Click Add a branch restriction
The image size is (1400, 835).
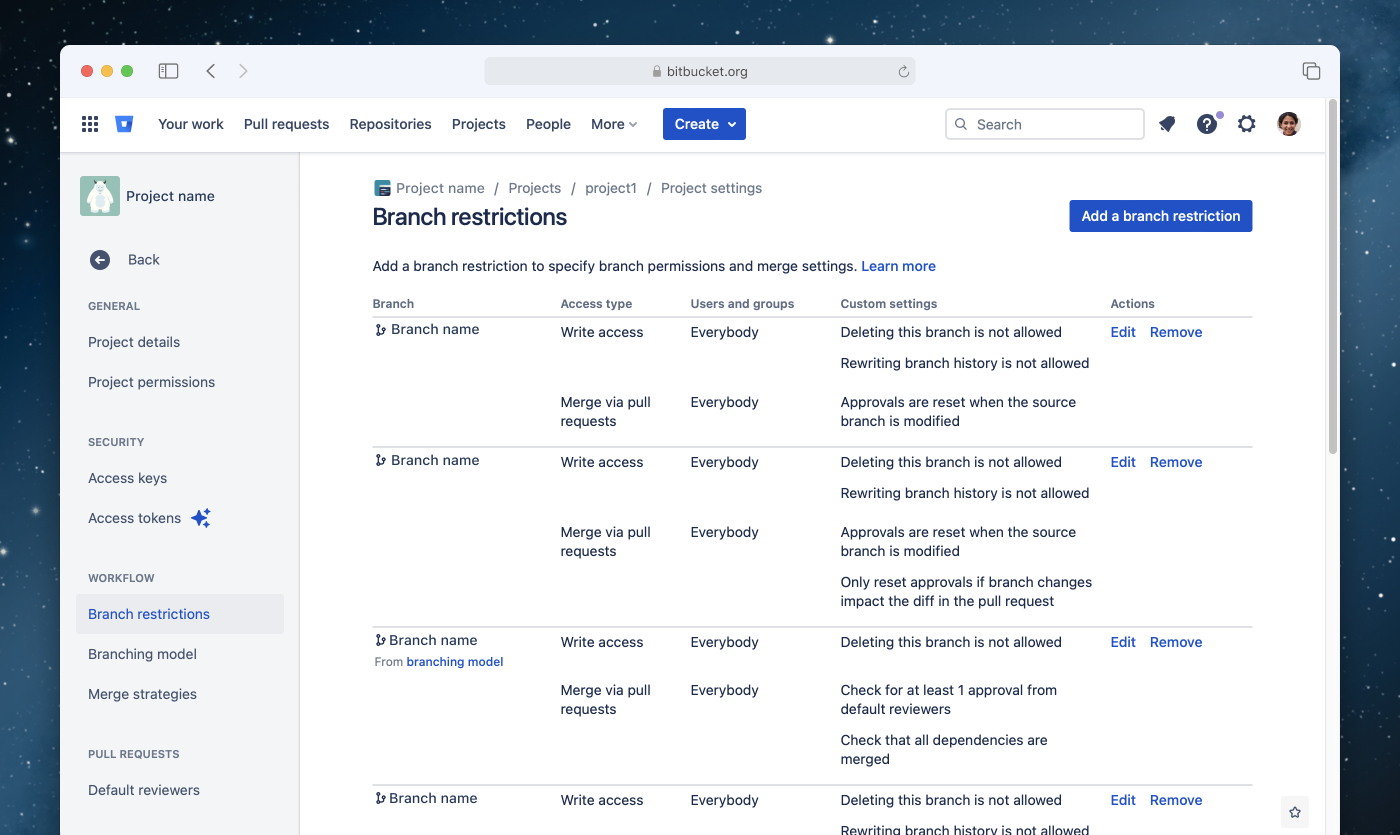[x=1160, y=215]
